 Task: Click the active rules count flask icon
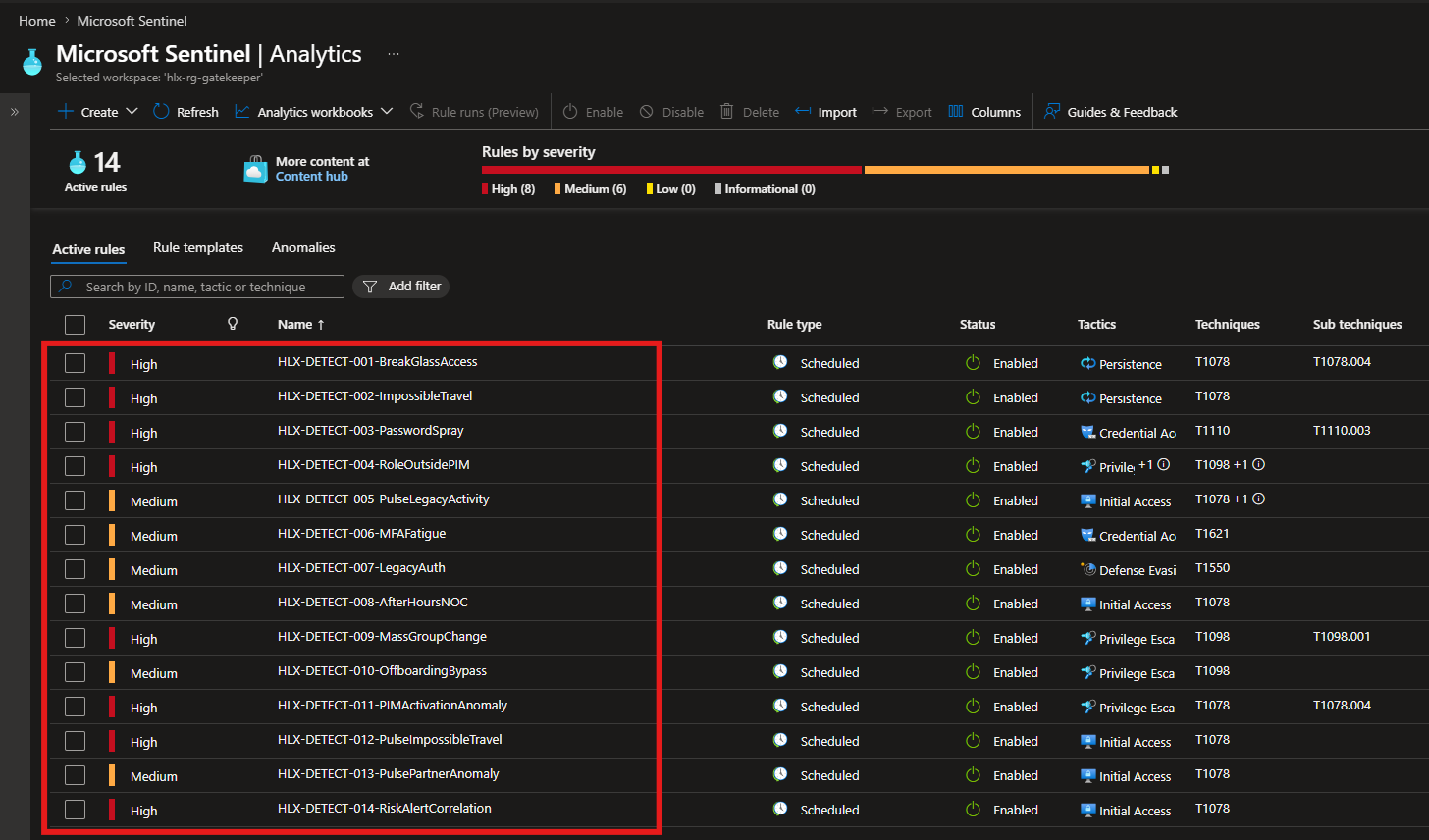click(78, 162)
